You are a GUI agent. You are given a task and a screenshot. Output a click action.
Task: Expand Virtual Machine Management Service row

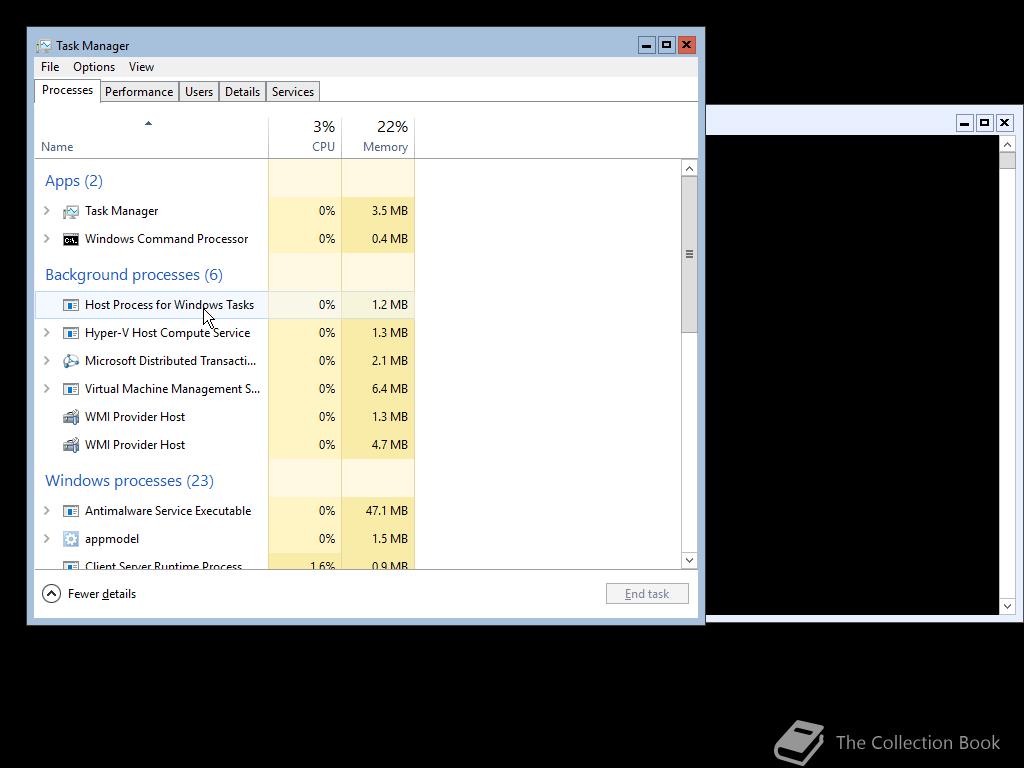click(x=46, y=389)
